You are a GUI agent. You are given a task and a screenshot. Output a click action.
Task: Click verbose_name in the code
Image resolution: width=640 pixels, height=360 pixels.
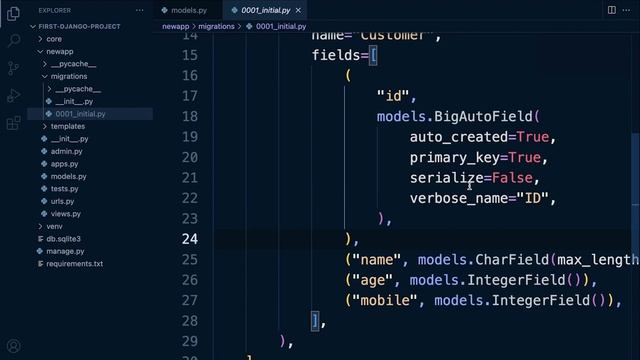(459, 199)
